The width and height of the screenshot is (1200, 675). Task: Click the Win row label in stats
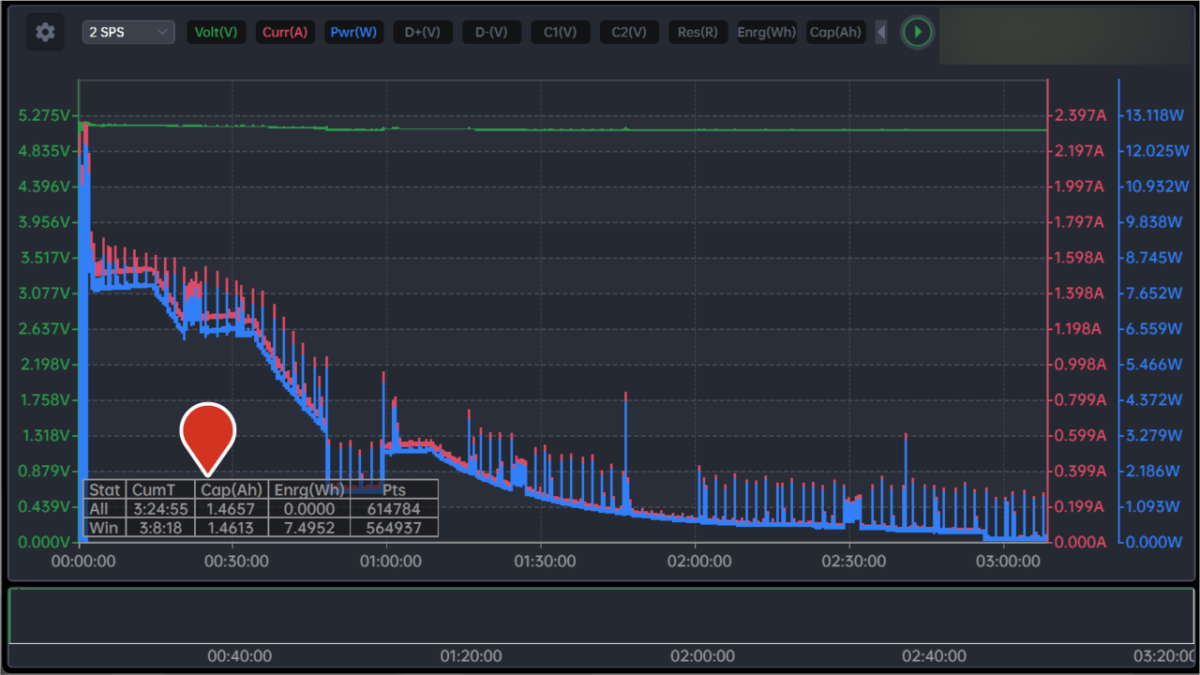105,527
